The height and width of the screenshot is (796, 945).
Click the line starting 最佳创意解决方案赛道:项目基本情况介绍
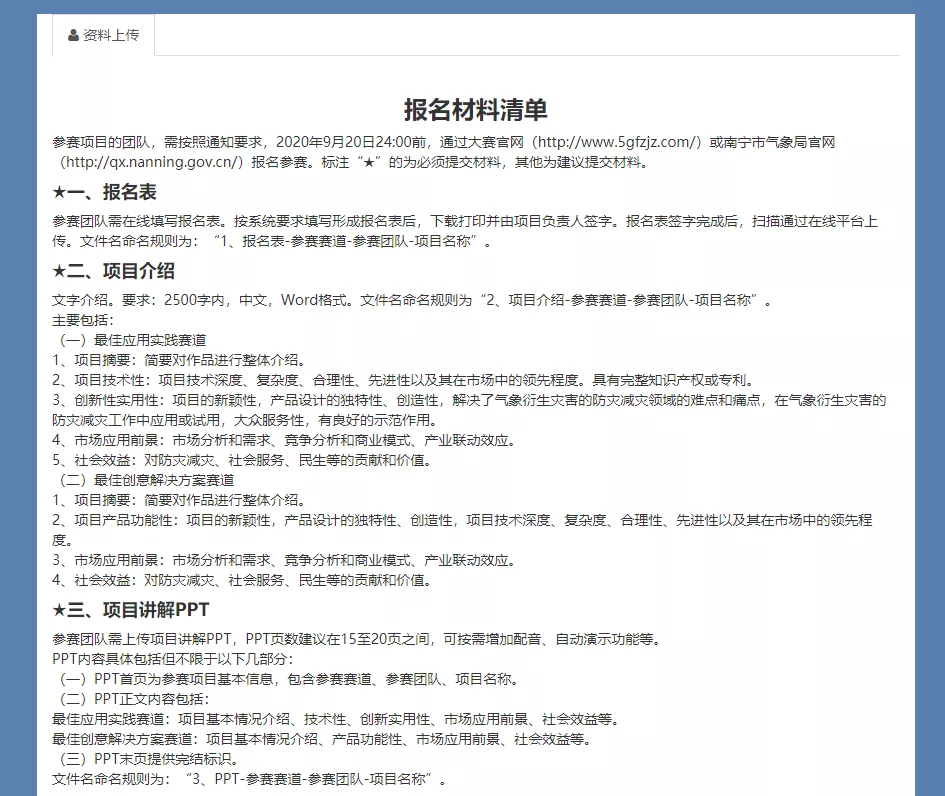point(322,739)
